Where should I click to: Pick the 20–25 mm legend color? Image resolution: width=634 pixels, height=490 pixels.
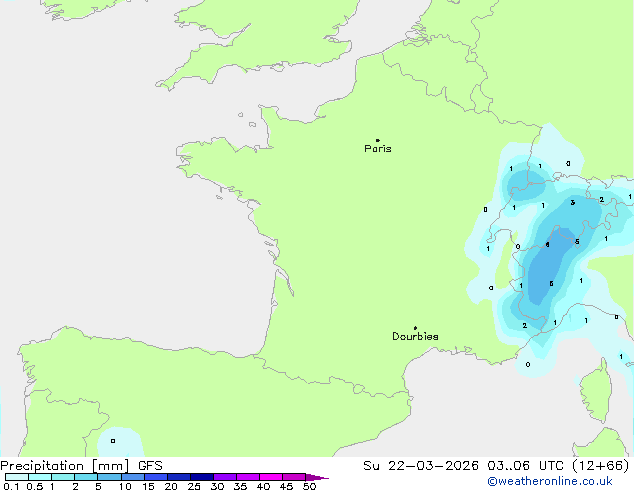tap(178, 477)
